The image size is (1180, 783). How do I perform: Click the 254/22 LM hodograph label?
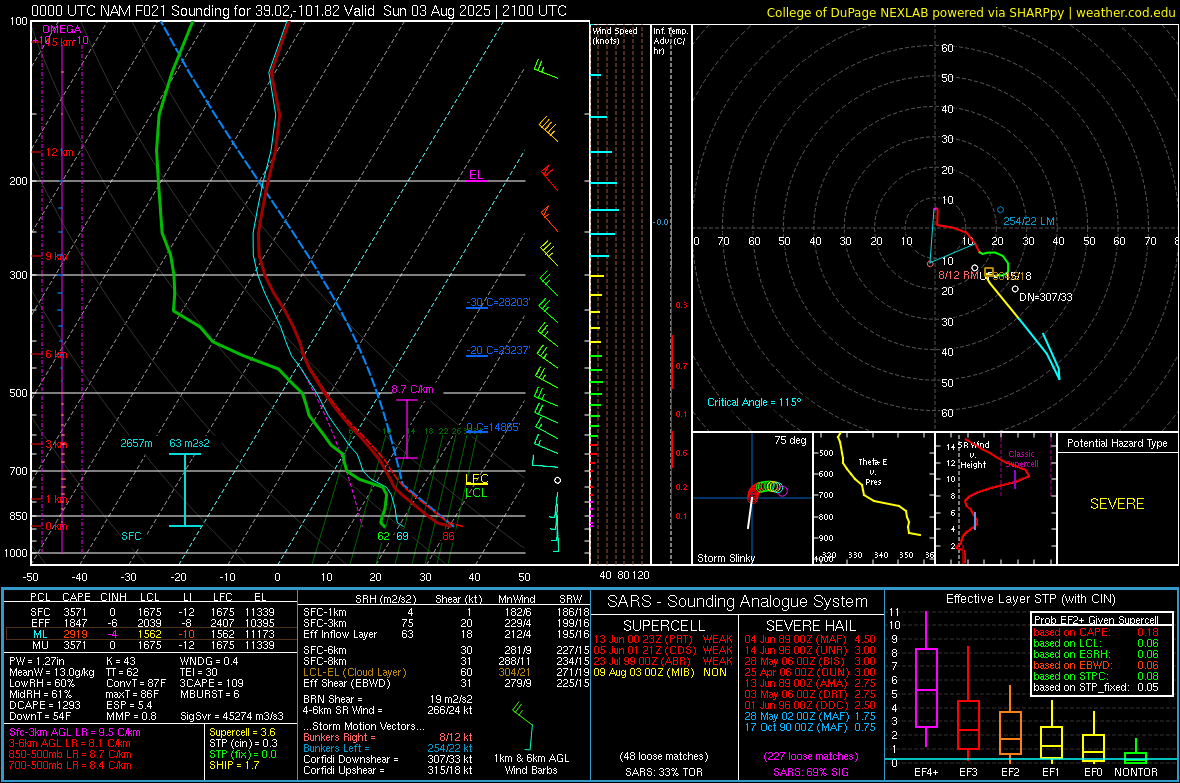(1029, 221)
